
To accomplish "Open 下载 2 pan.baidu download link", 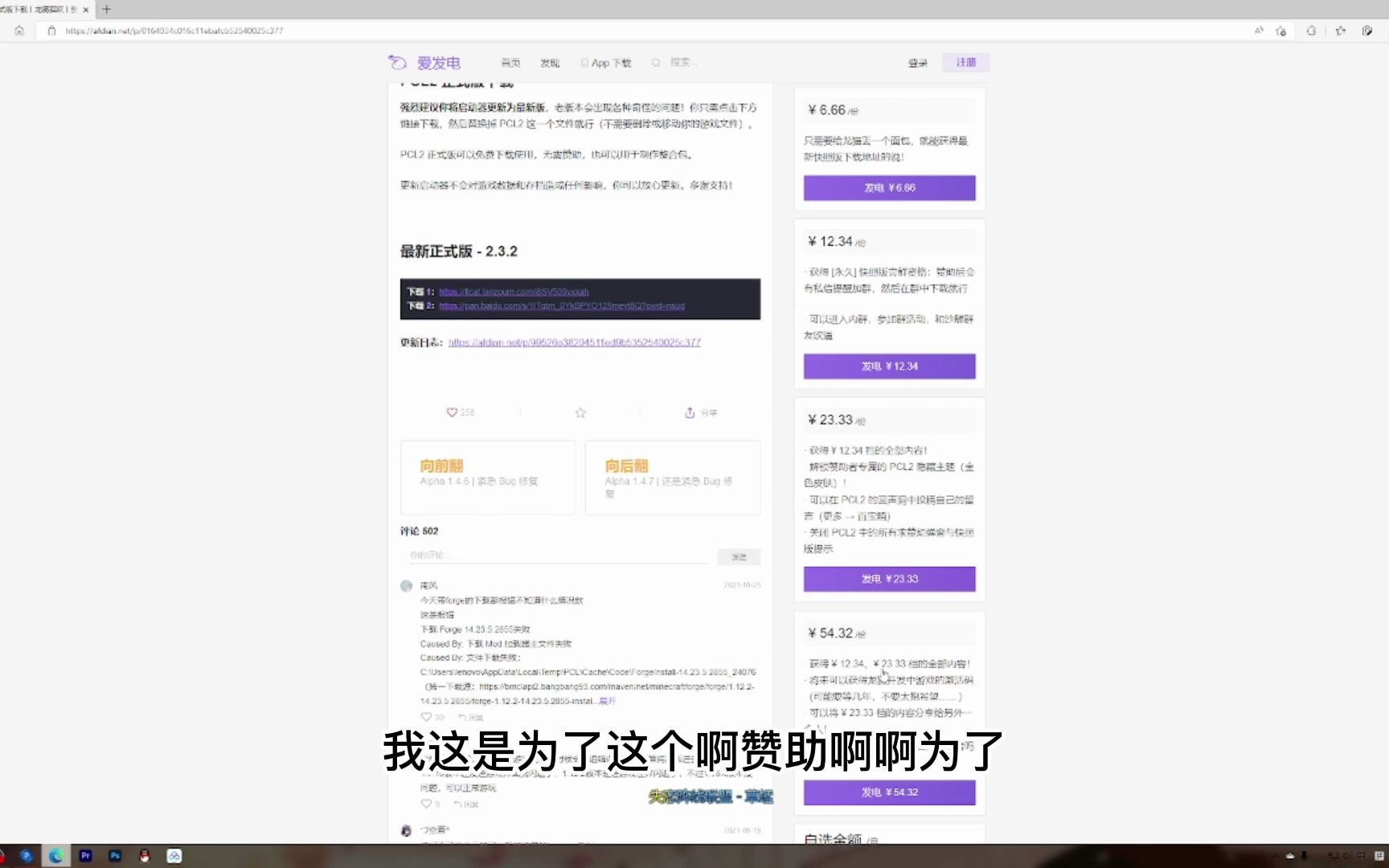I will (562, 305).
